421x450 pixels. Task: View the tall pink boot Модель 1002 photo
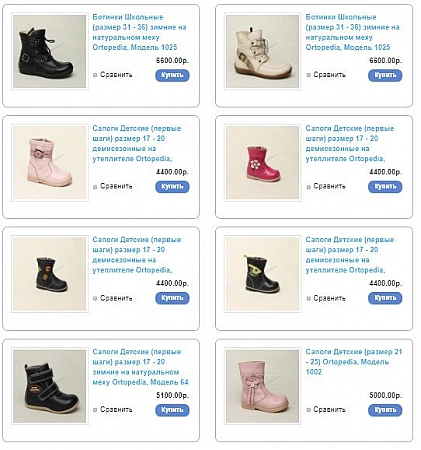[x=263, y=386]
